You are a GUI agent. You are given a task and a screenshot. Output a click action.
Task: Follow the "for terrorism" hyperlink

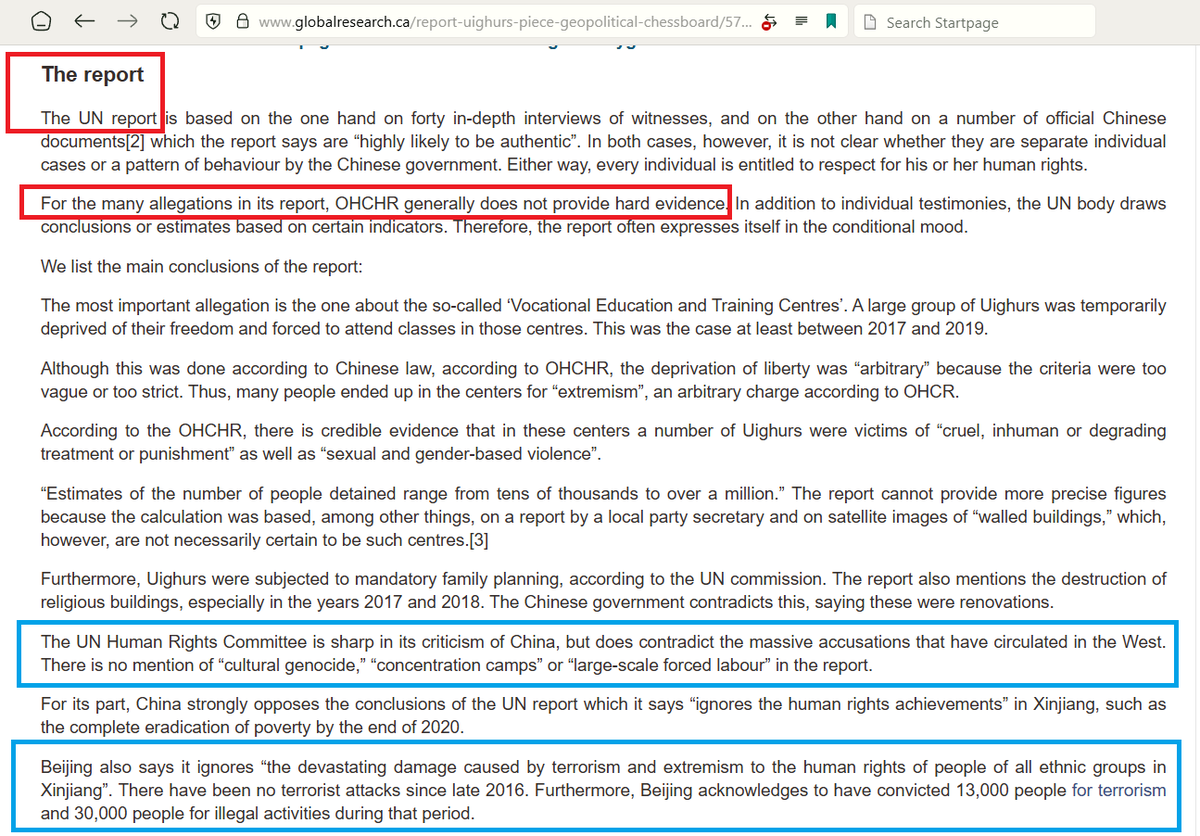1119,790
